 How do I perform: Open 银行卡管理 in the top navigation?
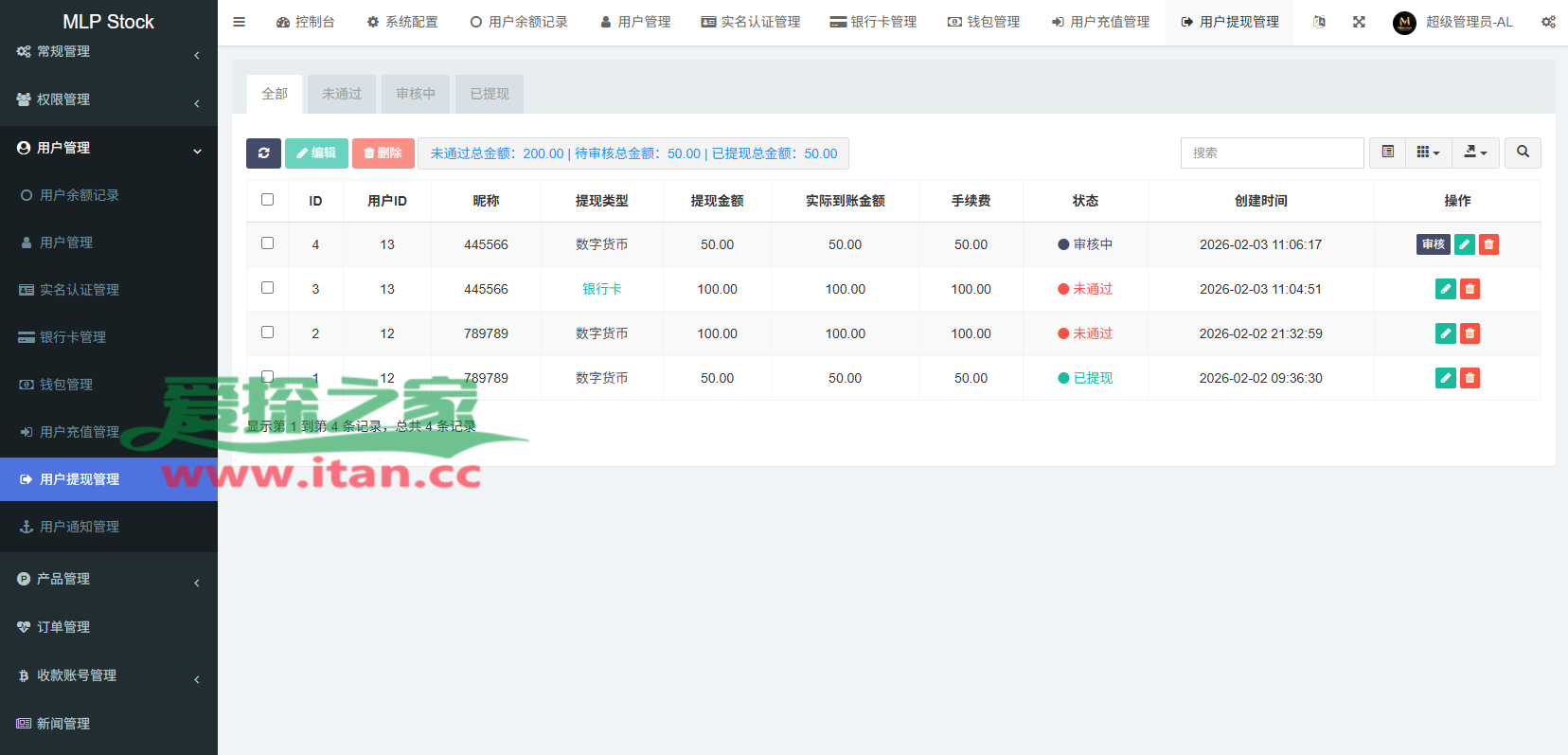point(873,22)
